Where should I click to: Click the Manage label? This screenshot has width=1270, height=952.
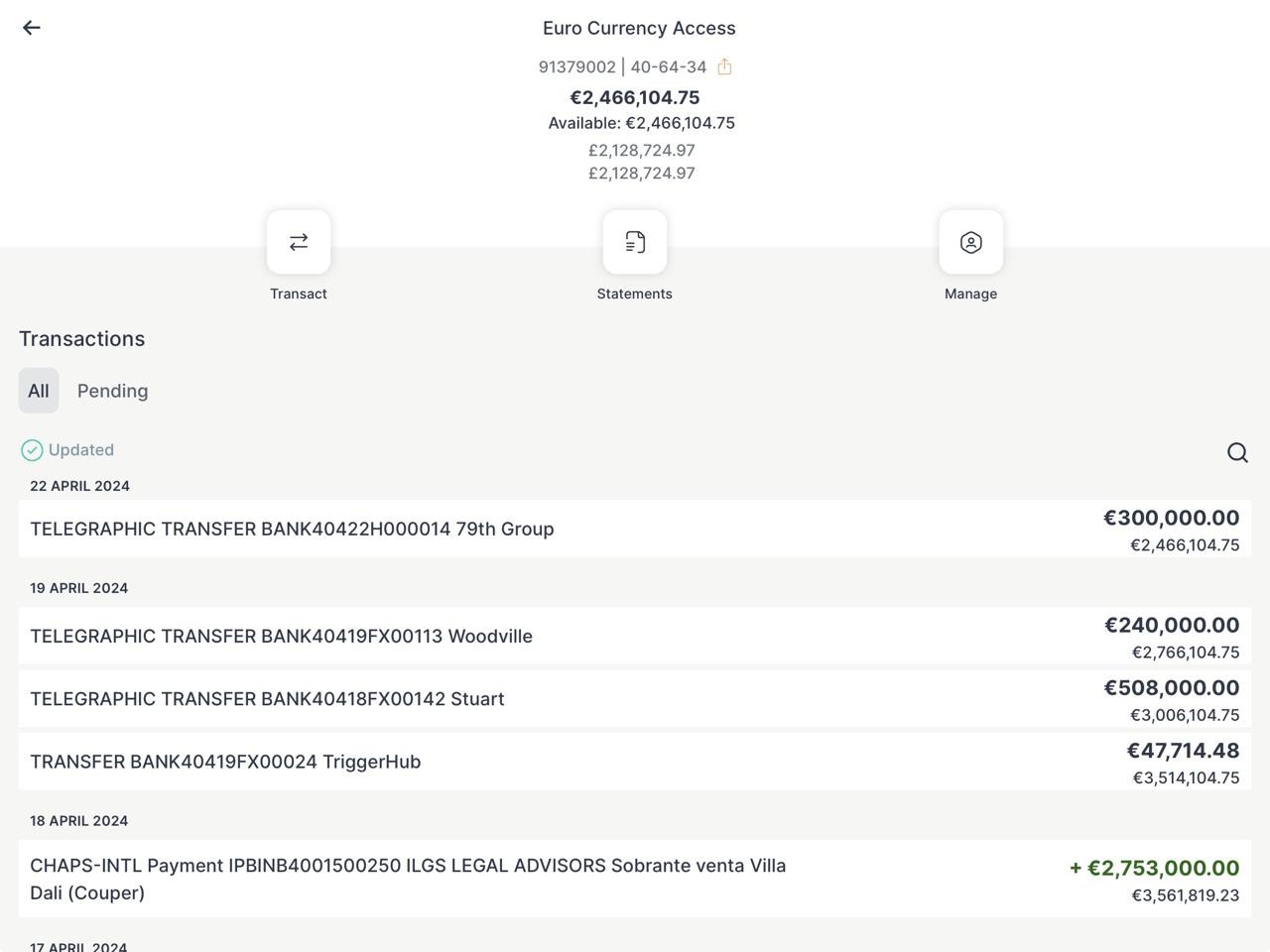point(970,294)
